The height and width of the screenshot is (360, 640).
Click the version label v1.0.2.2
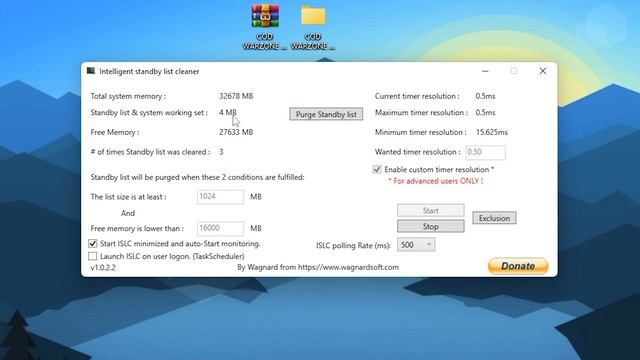click(103, 268)
